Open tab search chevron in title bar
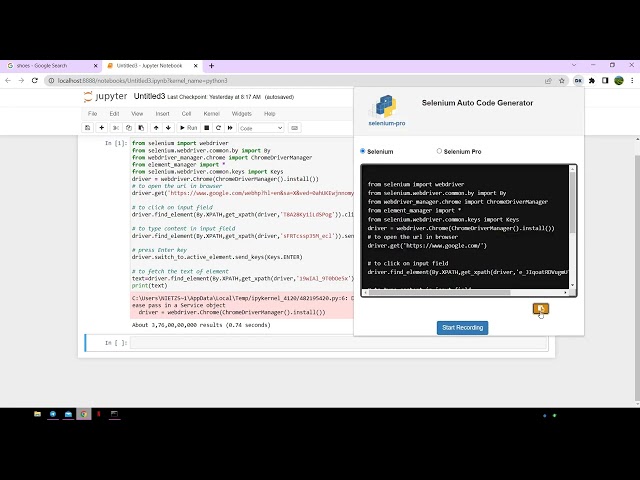Screen dimensions: 640x480 [x=574, y=65]
